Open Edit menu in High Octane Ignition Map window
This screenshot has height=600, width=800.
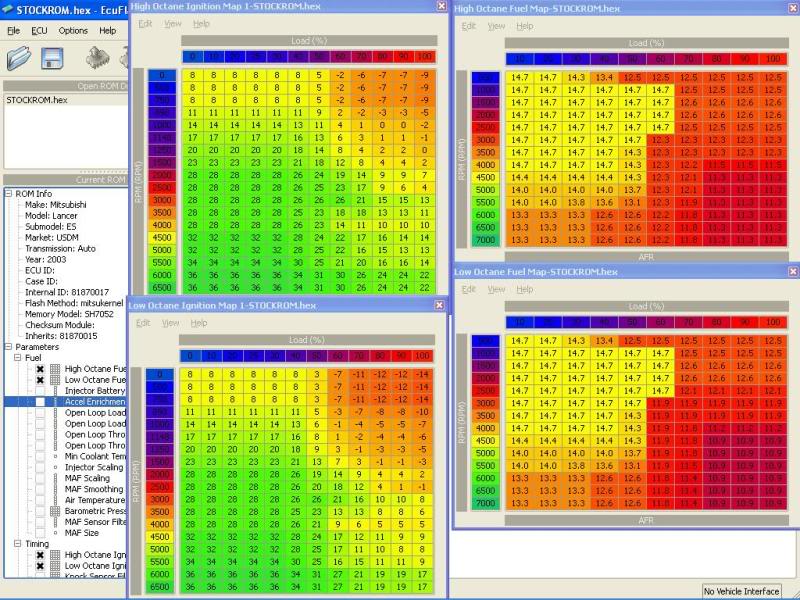145,24
